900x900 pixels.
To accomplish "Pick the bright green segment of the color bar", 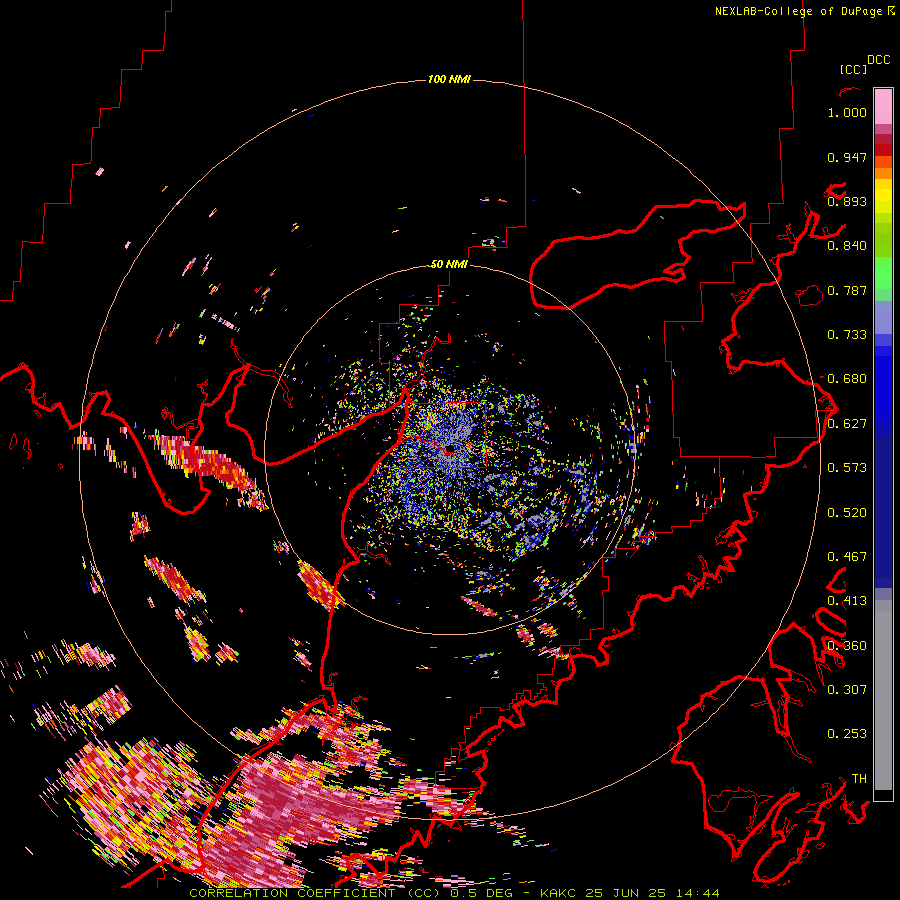I will tap(883, 272).
